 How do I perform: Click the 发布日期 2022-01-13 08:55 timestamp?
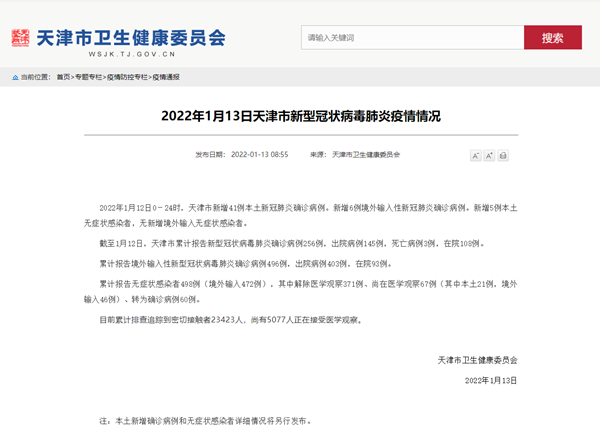coord(241,155)
